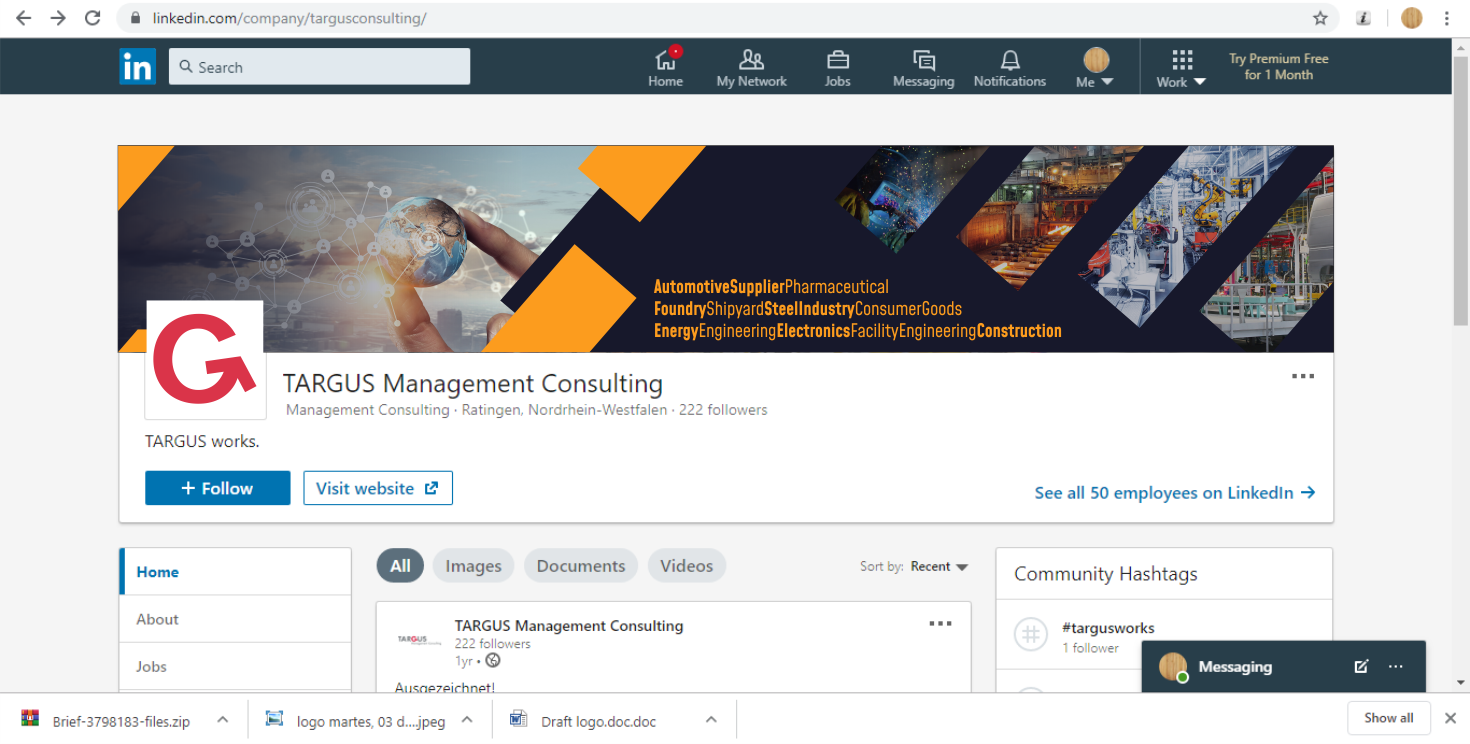Open the Chrome three-dot menu

1447,18
